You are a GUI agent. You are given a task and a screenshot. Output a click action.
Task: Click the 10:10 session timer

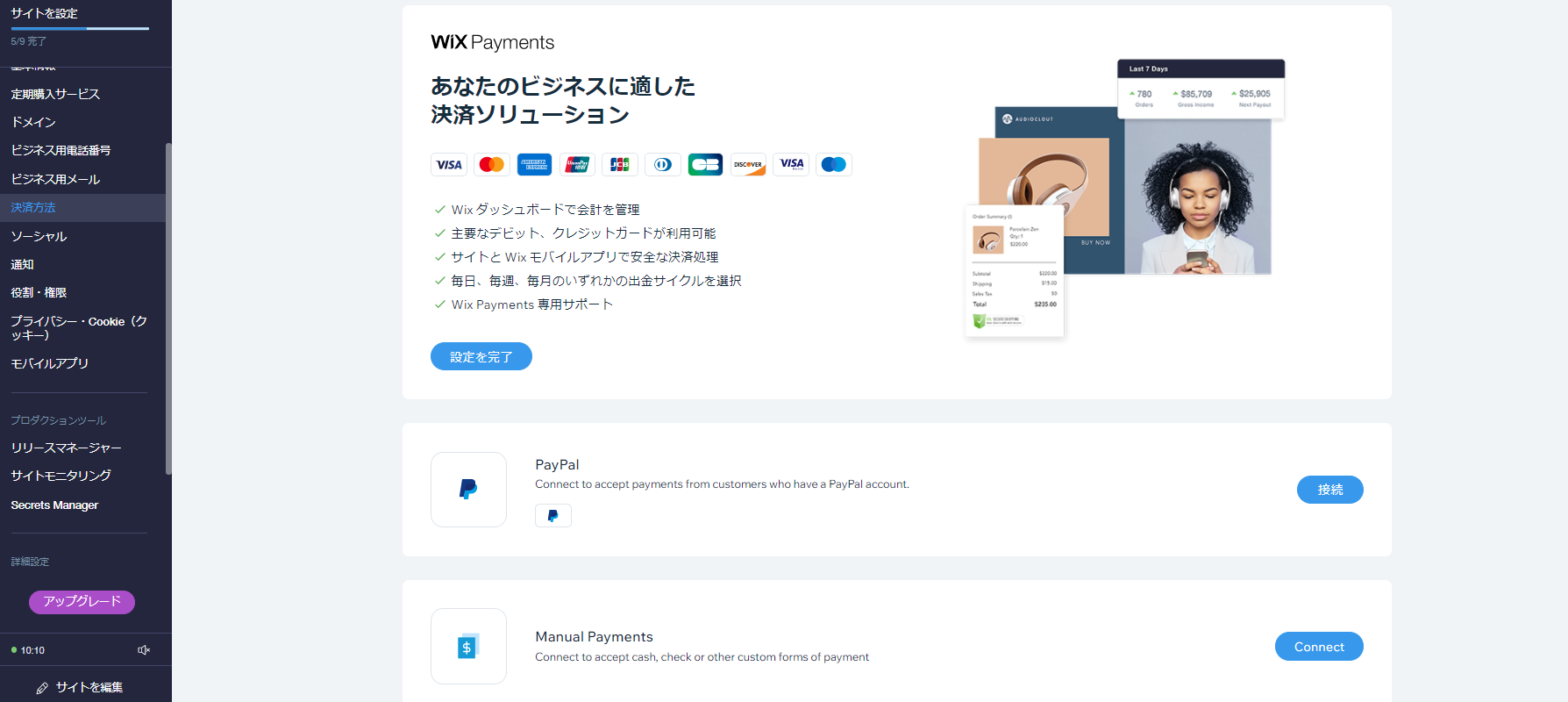32,650
